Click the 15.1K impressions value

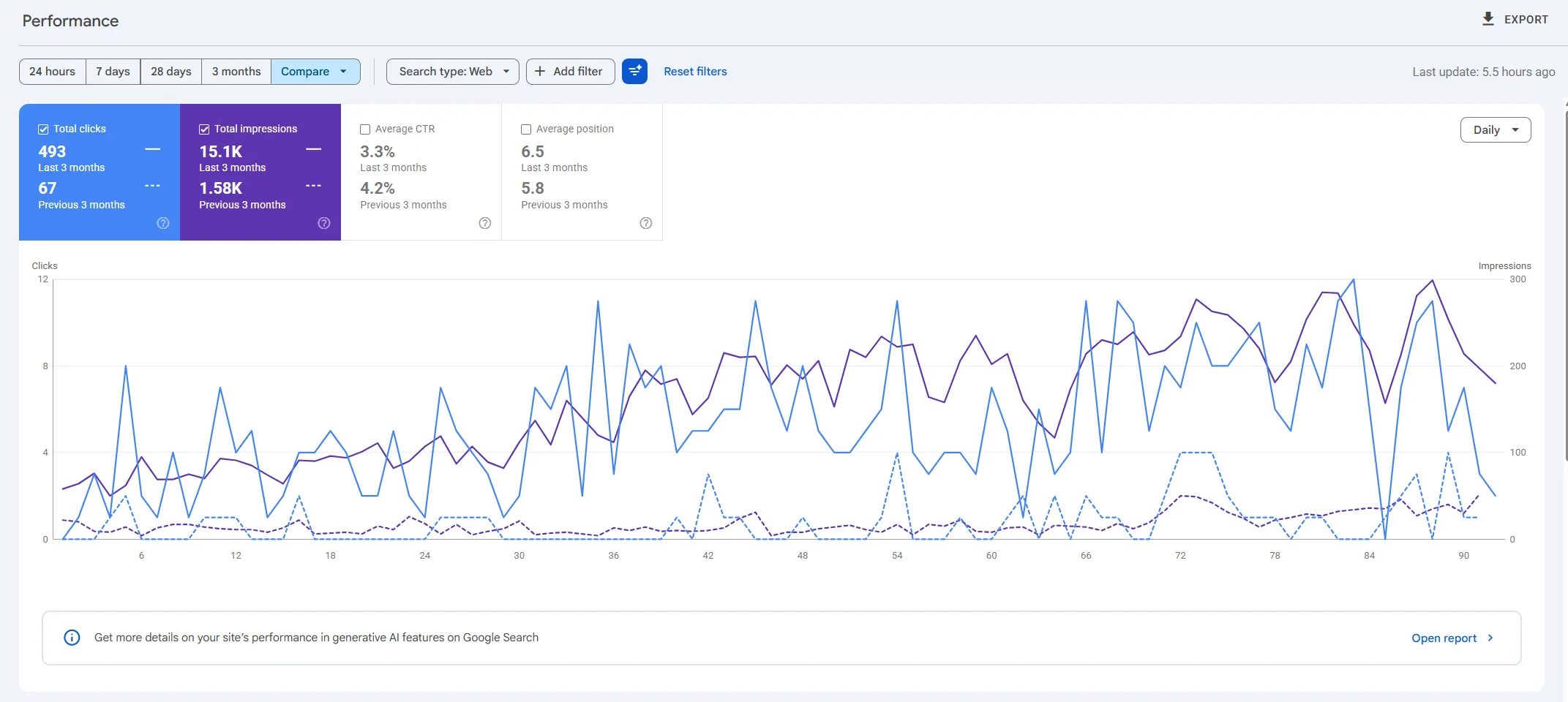[220, 151]
